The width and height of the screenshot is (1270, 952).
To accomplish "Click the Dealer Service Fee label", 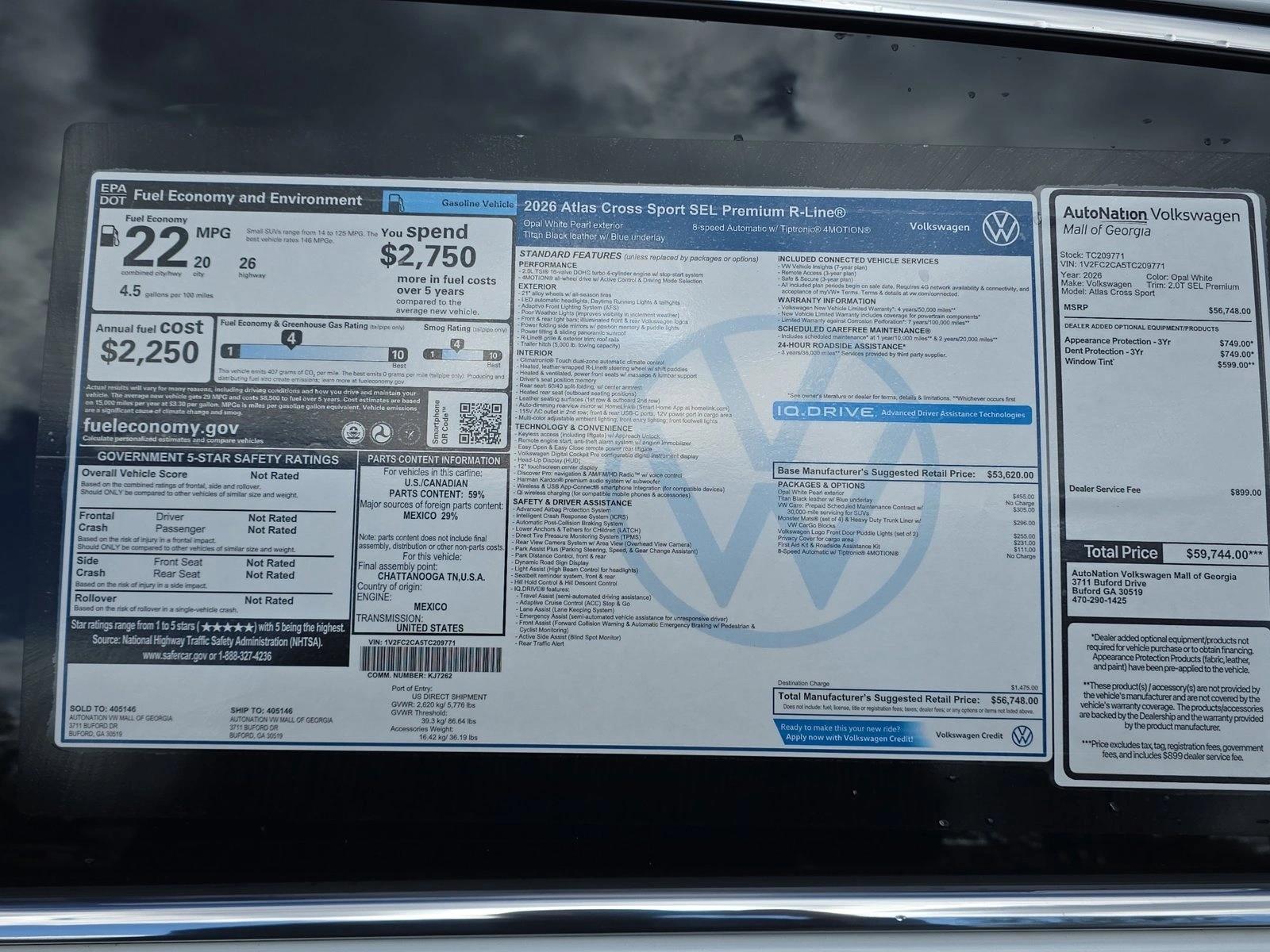I will (x=1104, y=489).
